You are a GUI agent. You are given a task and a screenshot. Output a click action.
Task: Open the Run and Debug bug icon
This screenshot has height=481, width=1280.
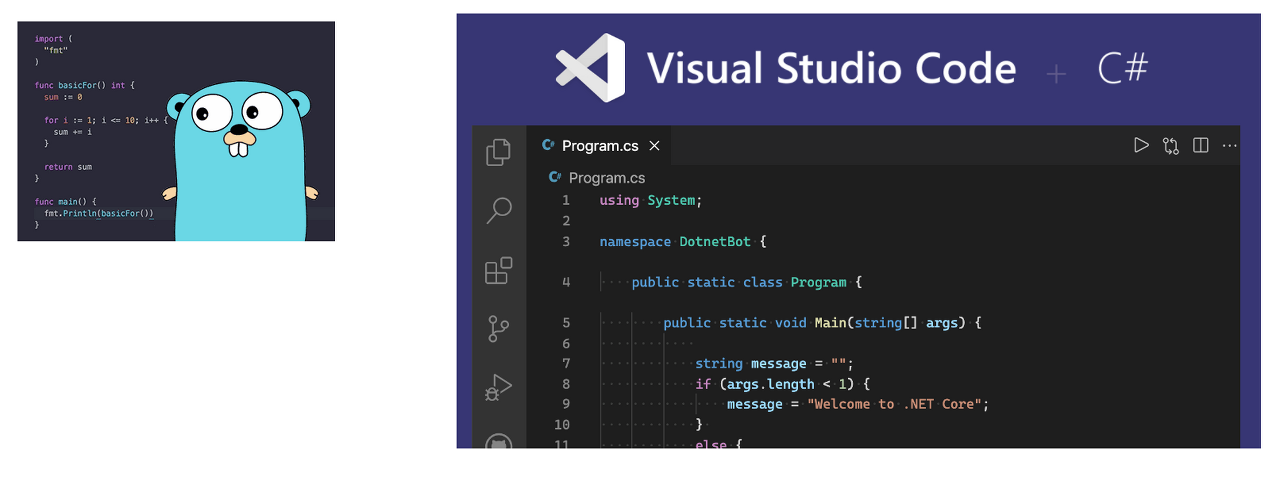(x=498, y=387)
